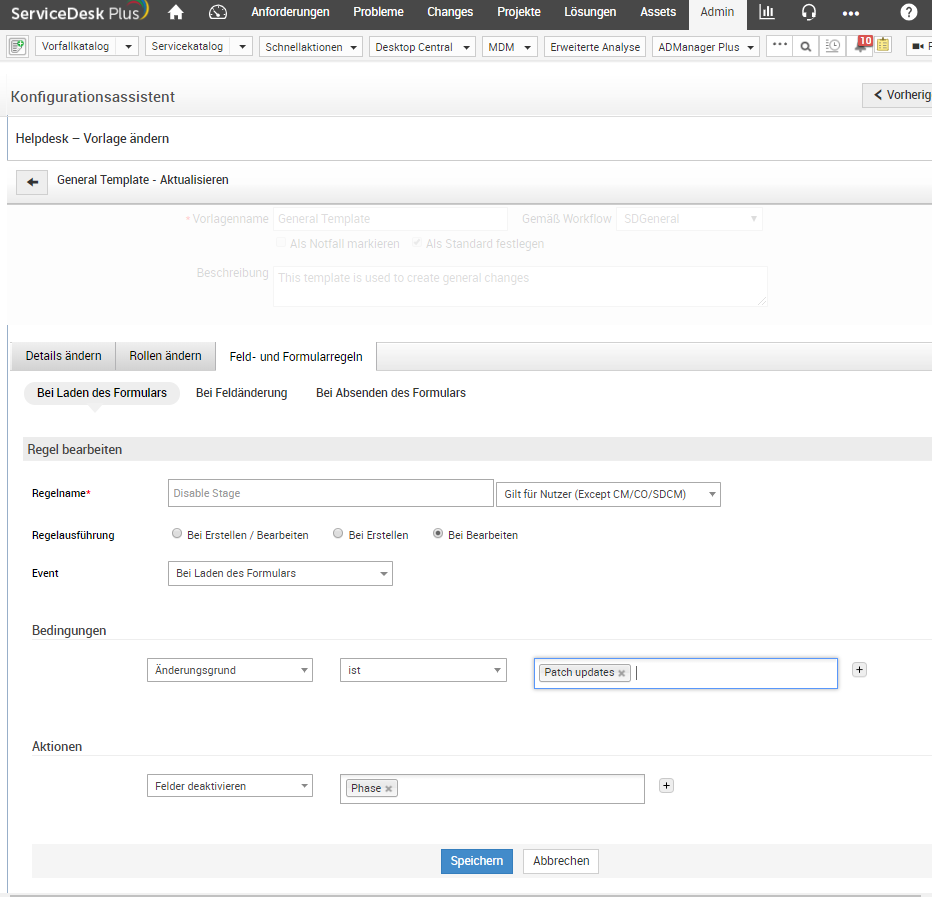This screenshot has height=897, width=932.
Task: Select the Bei Erstellen radio option
Action: click(339, 534)
